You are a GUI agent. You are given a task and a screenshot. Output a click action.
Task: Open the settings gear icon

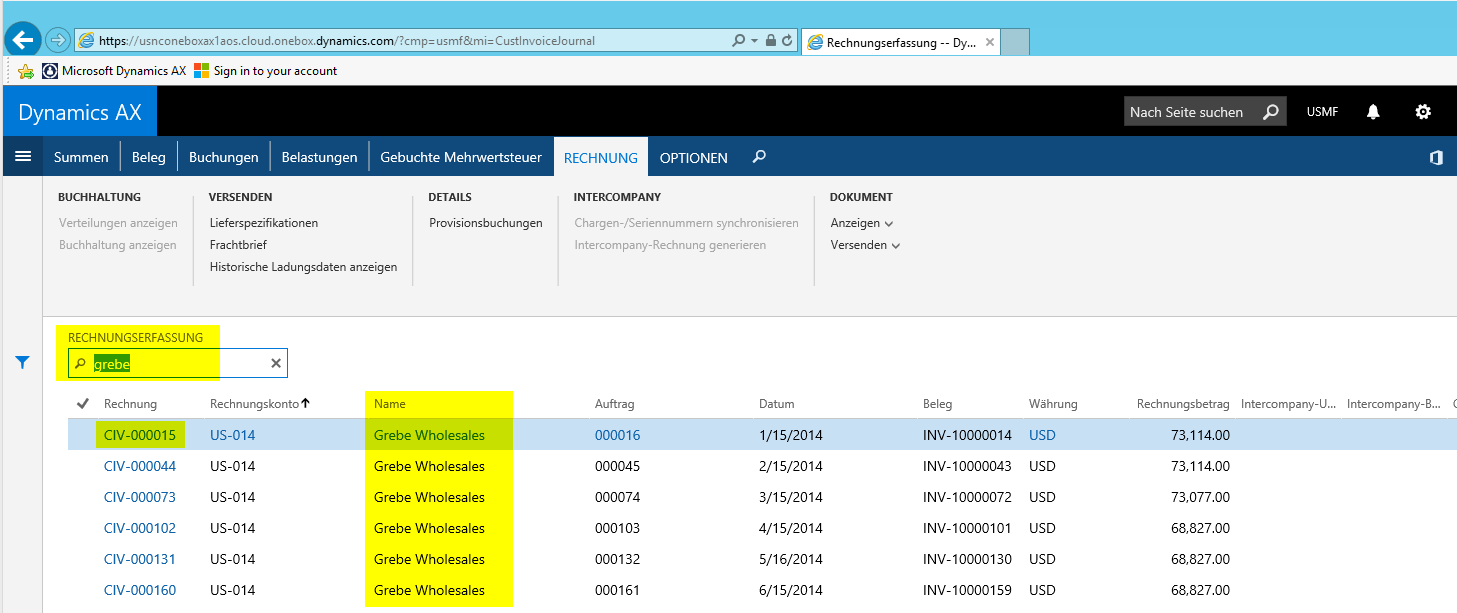coord(1423,112)
